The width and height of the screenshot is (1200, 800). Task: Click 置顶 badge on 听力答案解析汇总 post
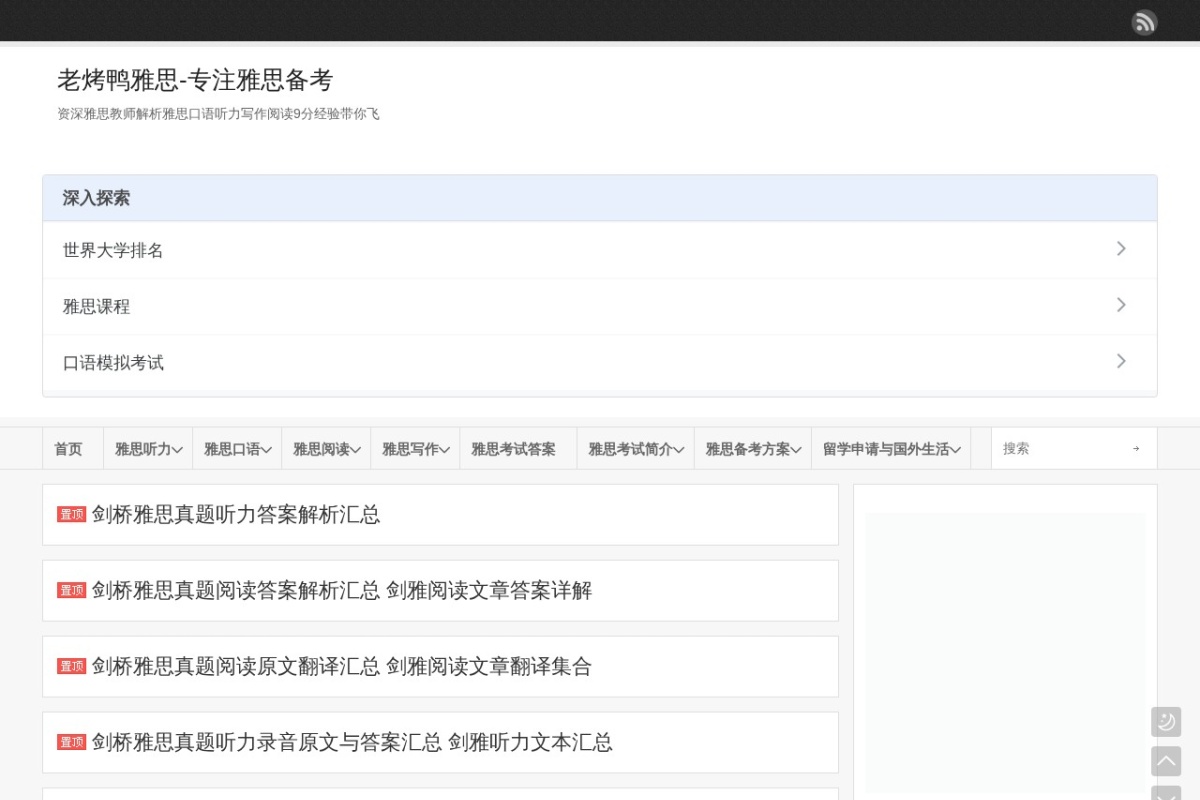[72, 514]
